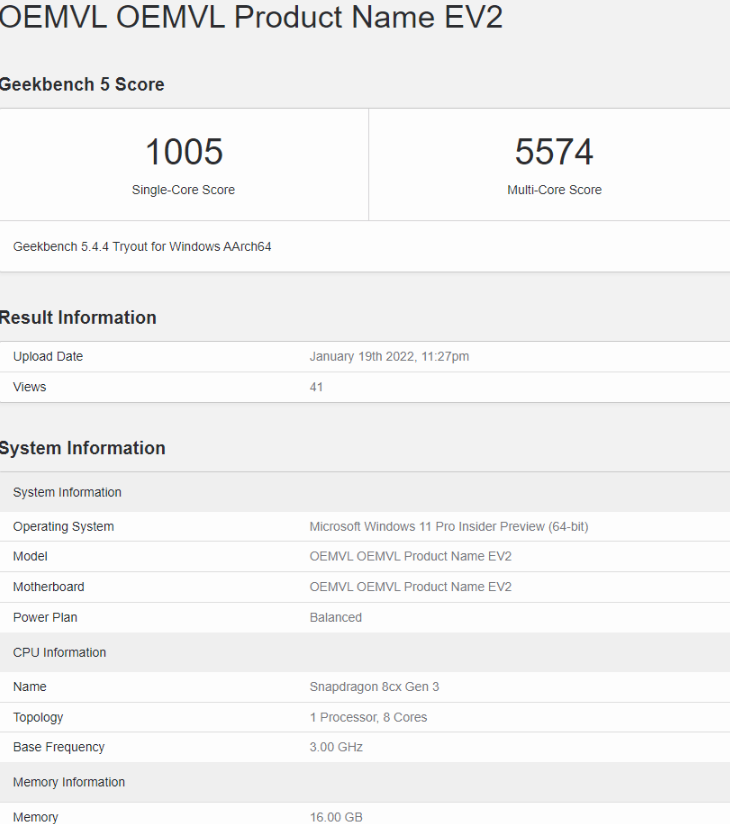The image size is (730, 824).
Task: Click the single-core score value 1005
Action: click(184, 152)
